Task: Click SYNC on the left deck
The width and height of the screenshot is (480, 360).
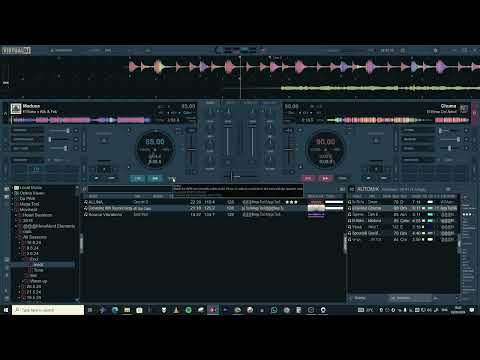Action: point(172,179)
